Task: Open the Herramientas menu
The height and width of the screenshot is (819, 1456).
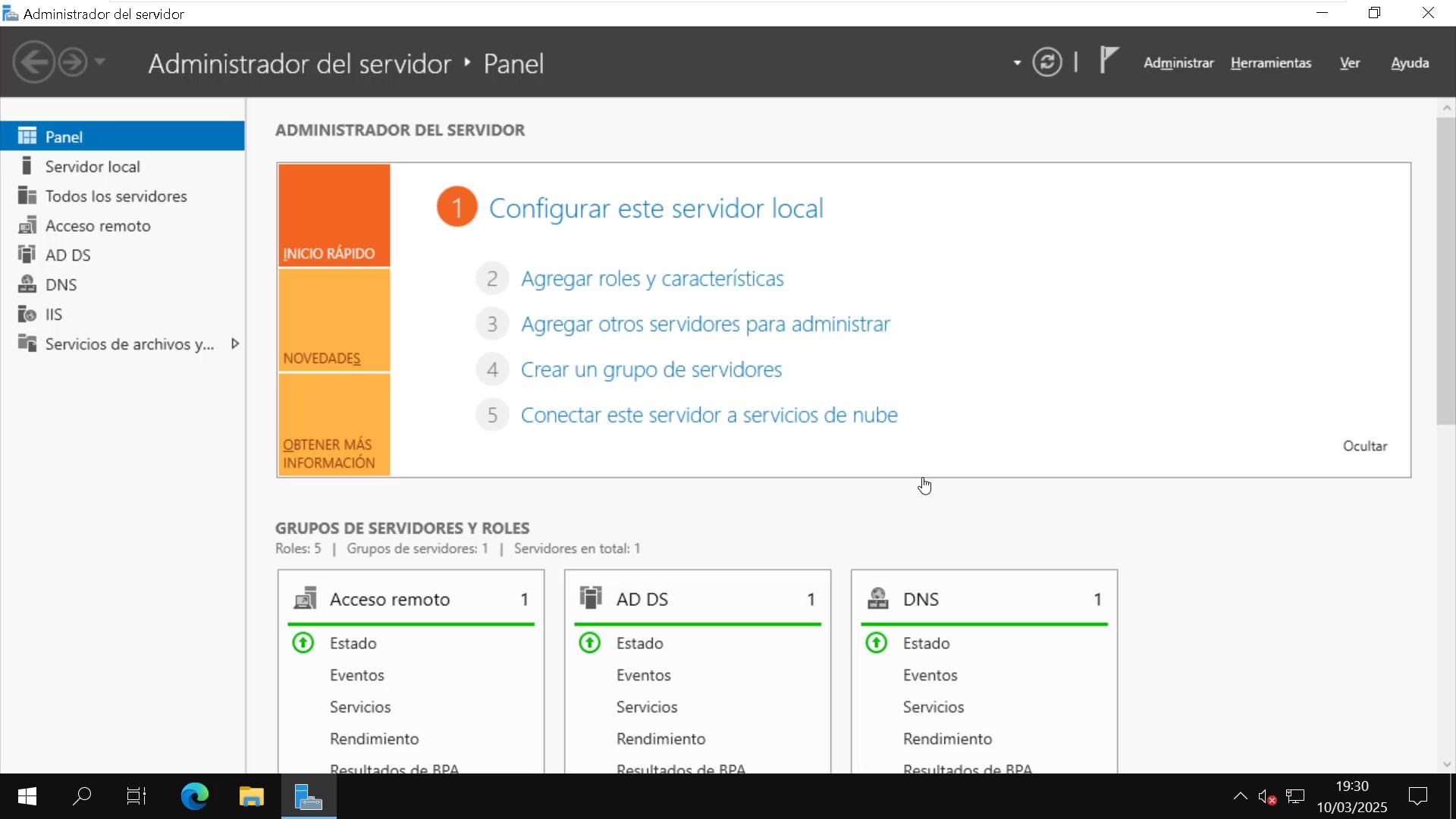Action: coord(1270,63)
